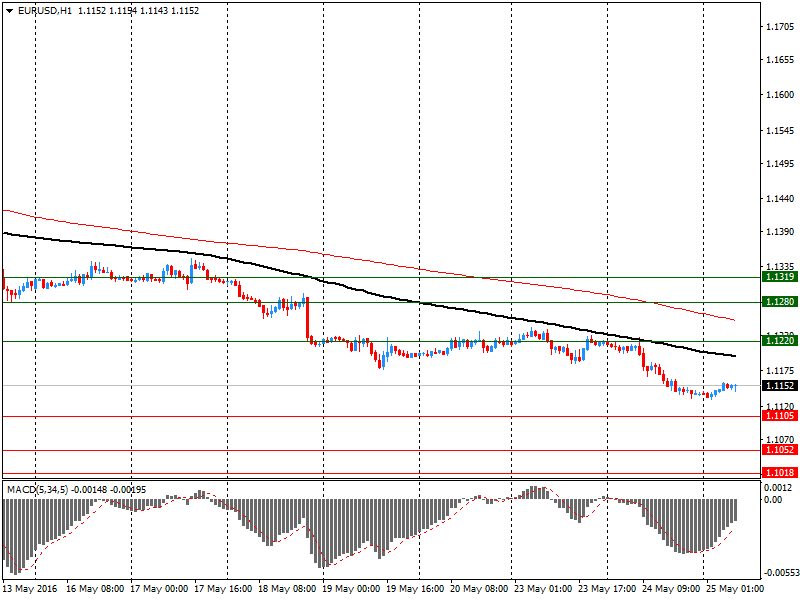
Task: Click the 1.1280 green price label
Action: (780, 302)
